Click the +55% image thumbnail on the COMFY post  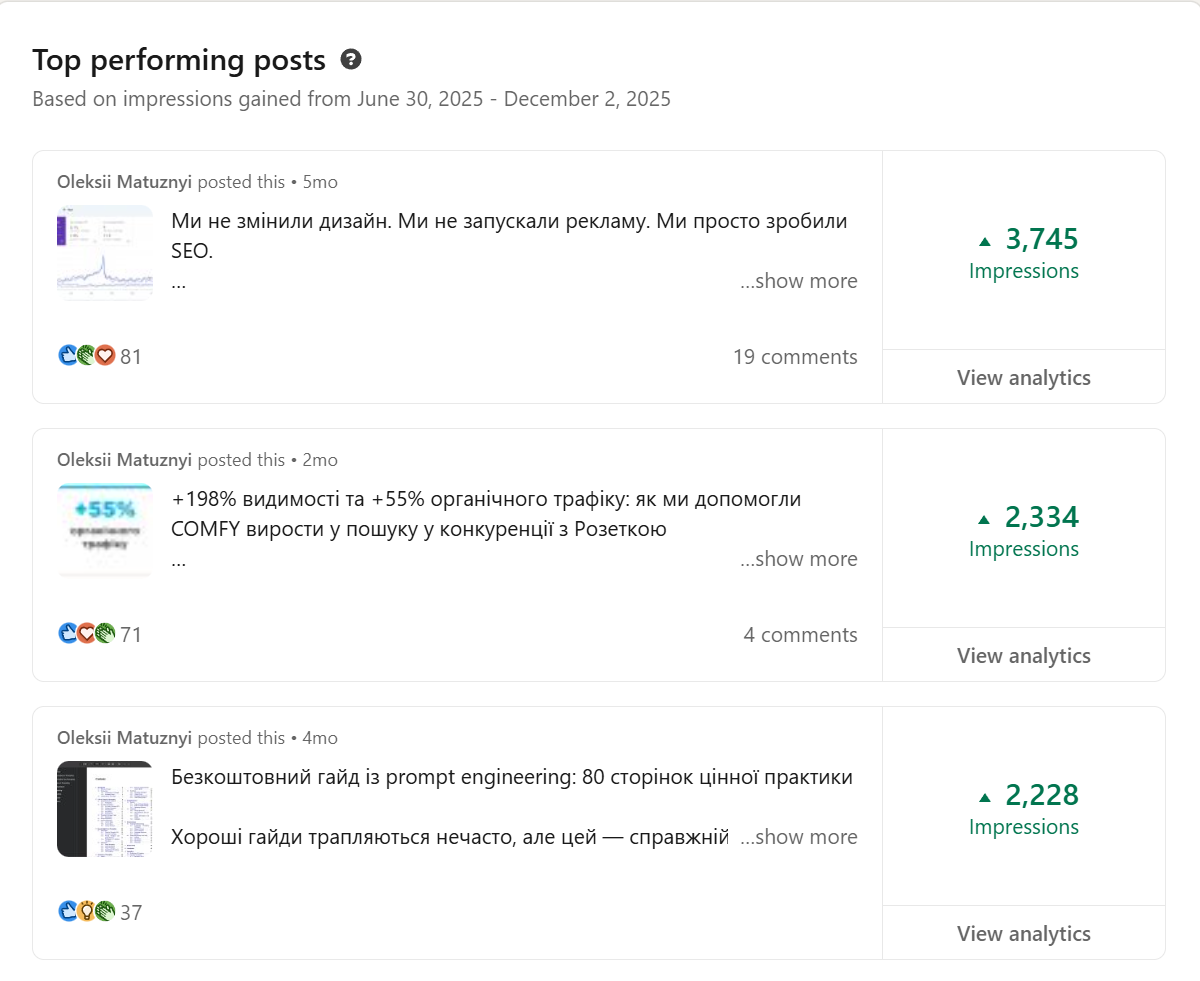[105, 531]
